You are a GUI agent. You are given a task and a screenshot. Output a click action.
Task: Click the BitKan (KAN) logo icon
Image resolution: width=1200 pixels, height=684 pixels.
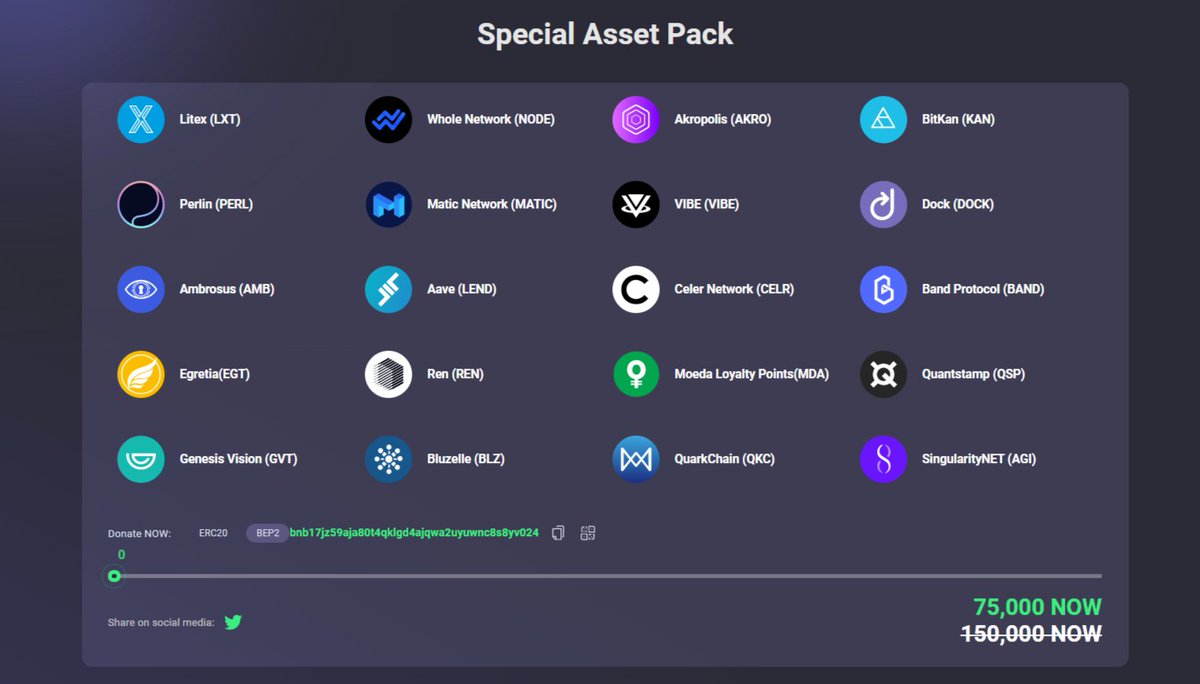[x=883, y=119]
